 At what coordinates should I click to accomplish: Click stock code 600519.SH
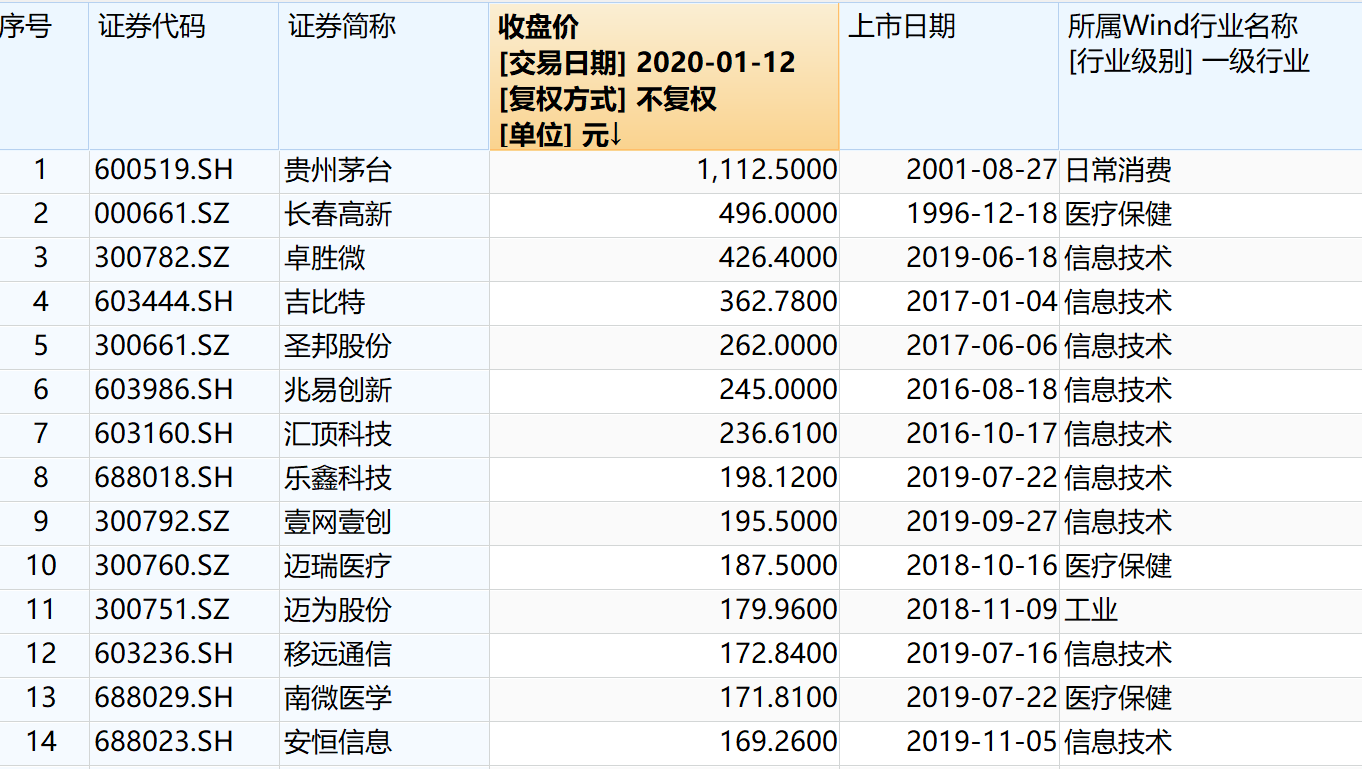coord(164,170)
